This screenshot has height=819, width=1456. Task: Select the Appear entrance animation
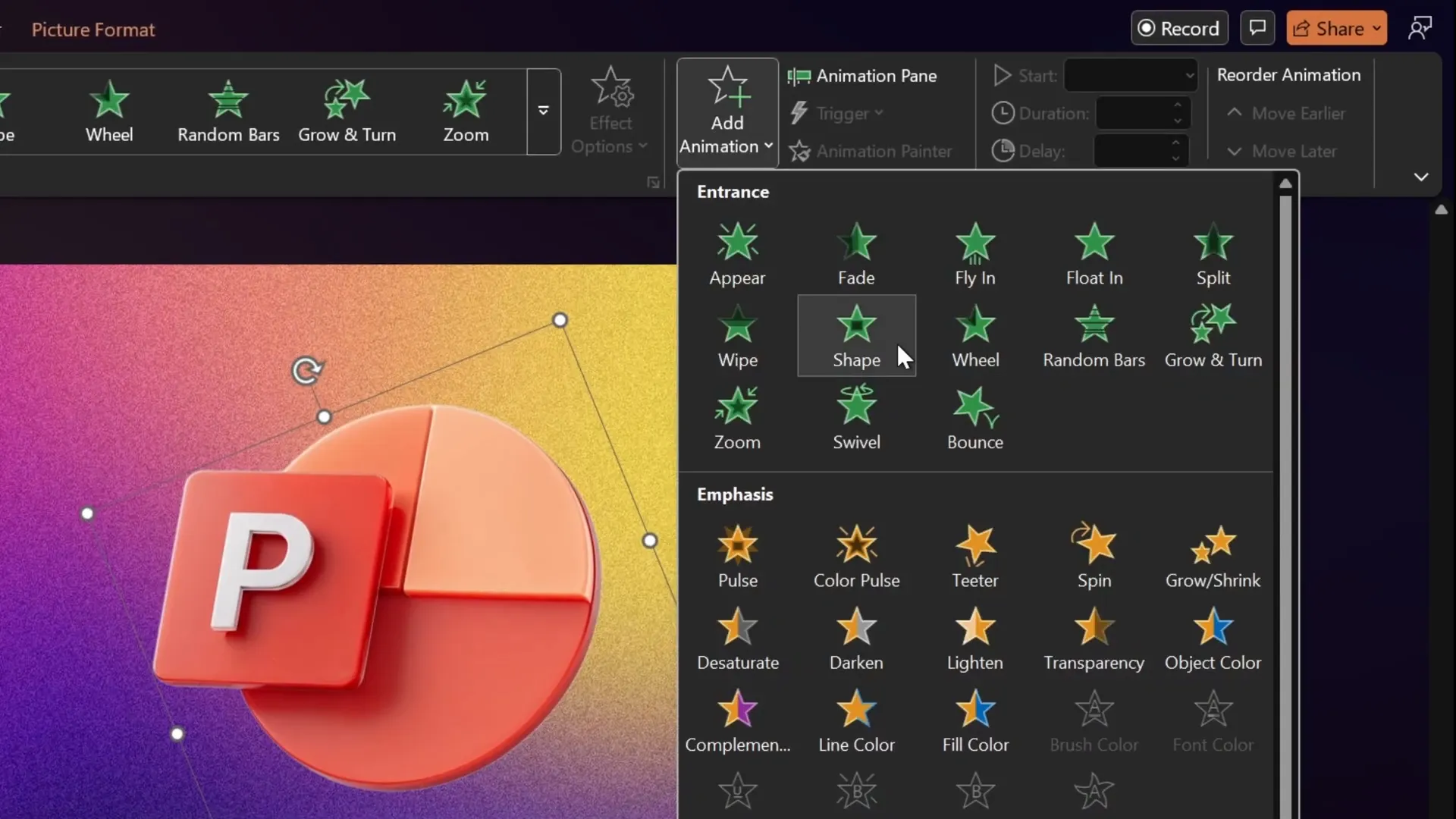pos(737,254)
